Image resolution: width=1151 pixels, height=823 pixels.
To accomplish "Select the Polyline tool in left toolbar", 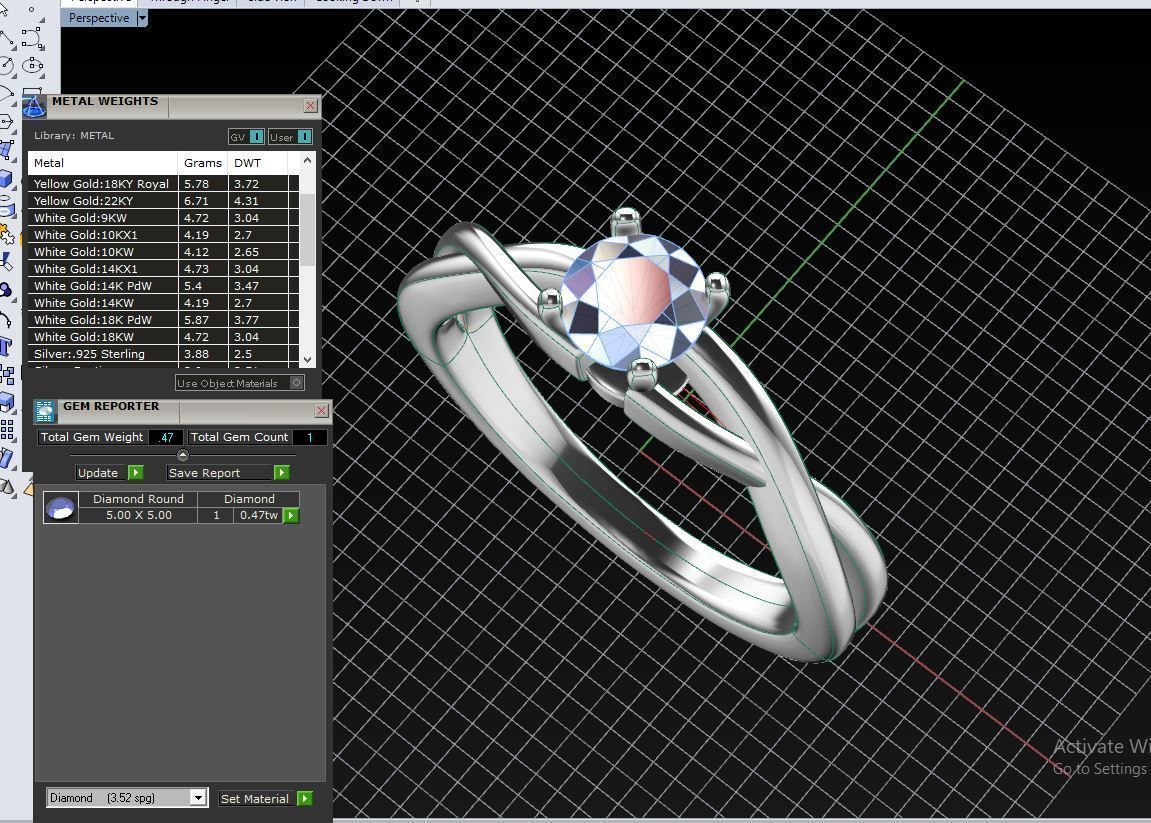I will 7,38.
